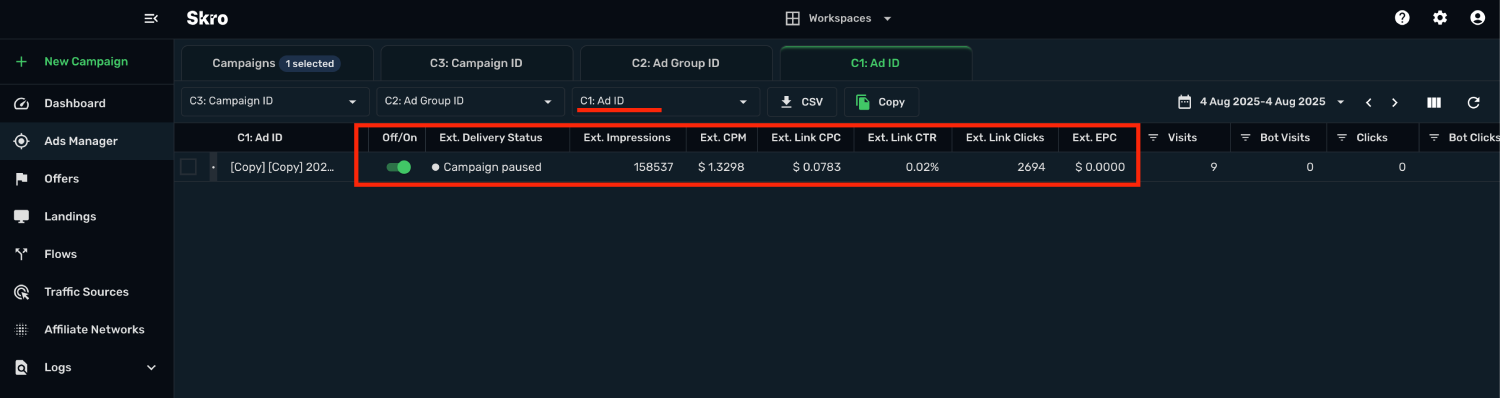Image resolution: width=1500 pixels, height=398 pixels.
Task: Open the C2: Ad Group ID dropdown
Action: click(x=469, y=101)
